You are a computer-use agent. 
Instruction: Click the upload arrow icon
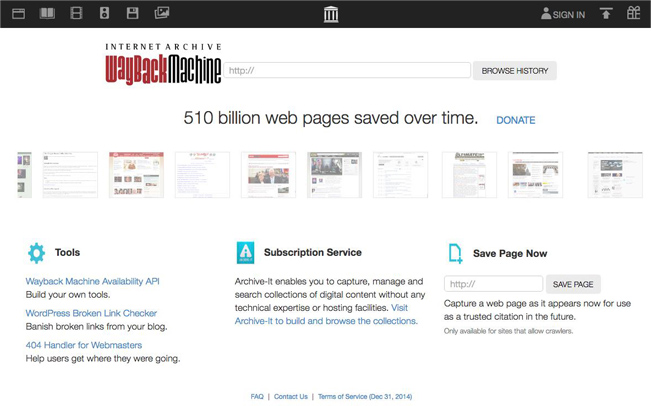click(x=606, y=13)
